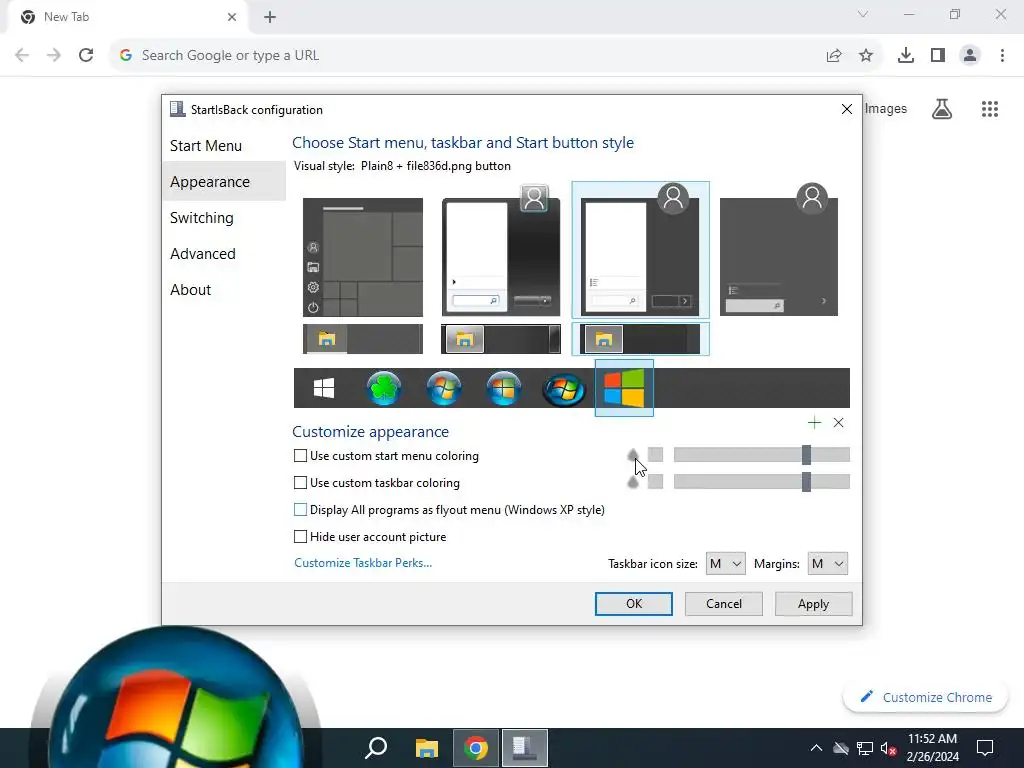Select Windows 7 glass start menu style

(x=501, y=251)
